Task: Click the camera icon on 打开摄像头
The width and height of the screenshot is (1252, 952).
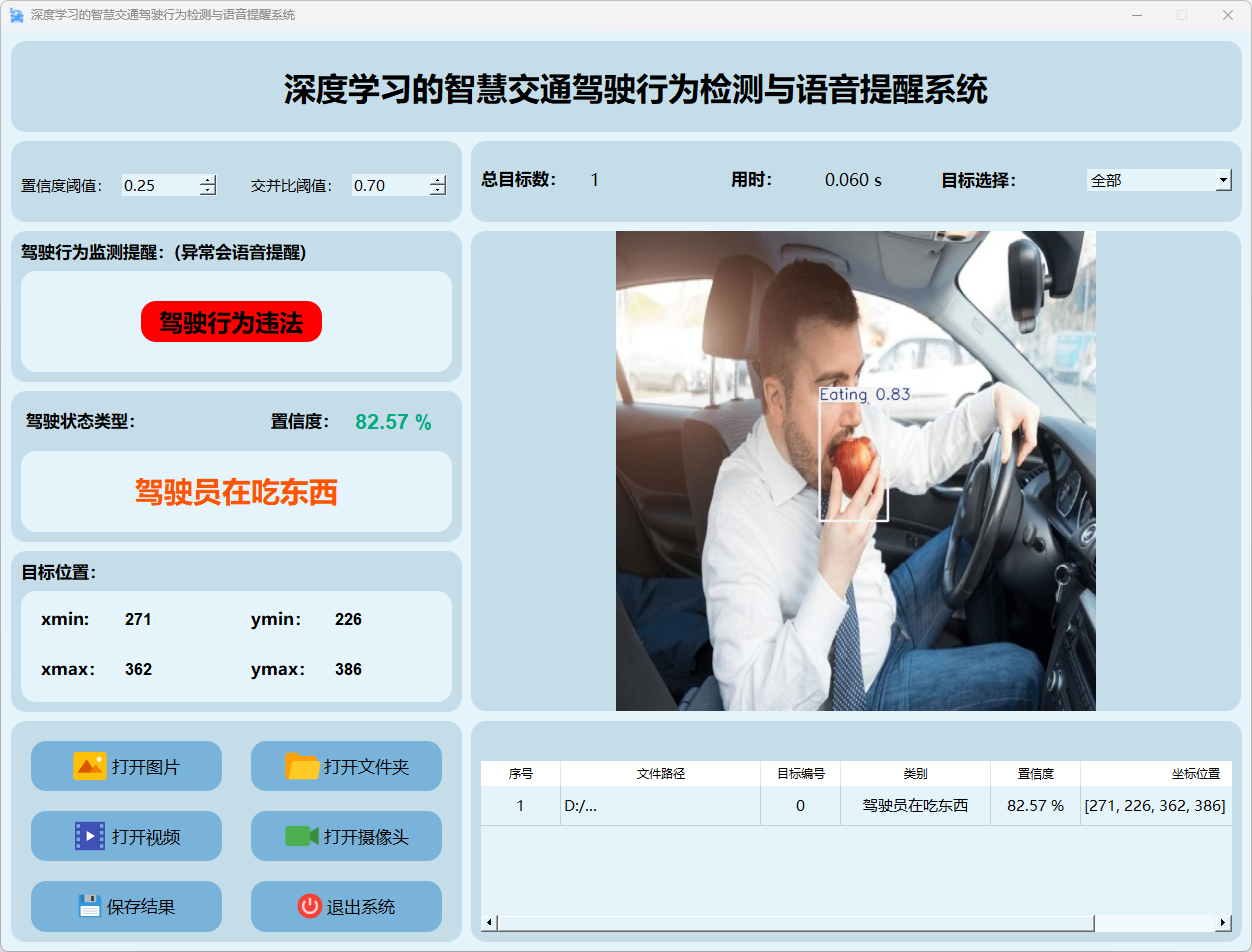Action: 302,836
